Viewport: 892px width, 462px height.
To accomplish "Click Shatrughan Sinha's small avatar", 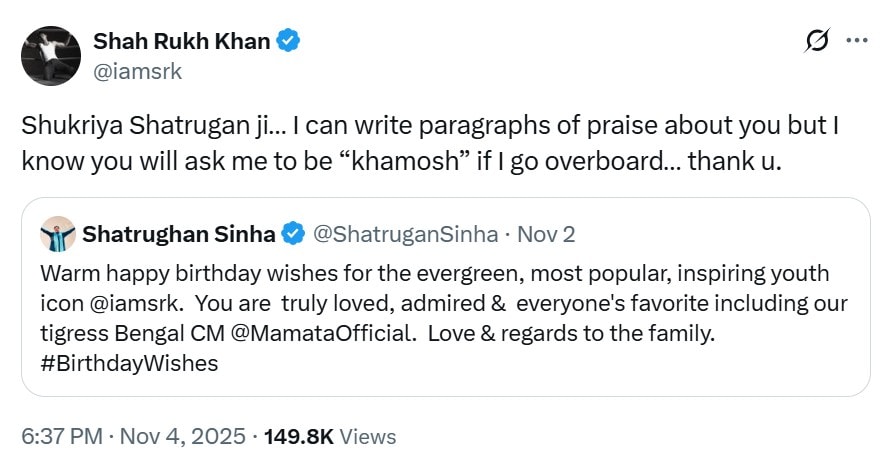I will pos(58,234).
